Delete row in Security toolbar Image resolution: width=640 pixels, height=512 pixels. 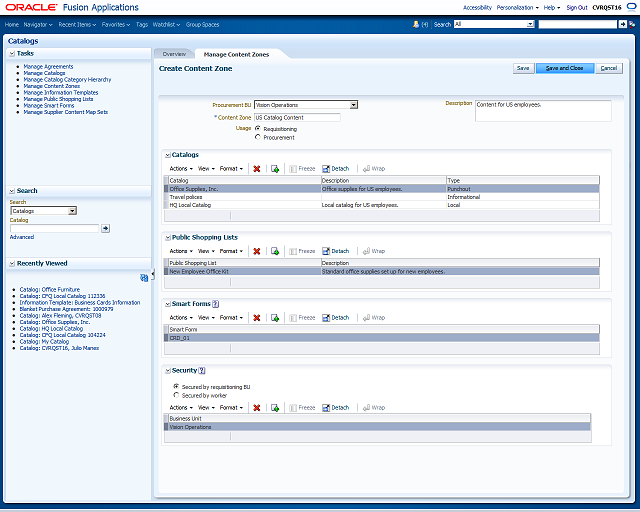tap(256, 407)
